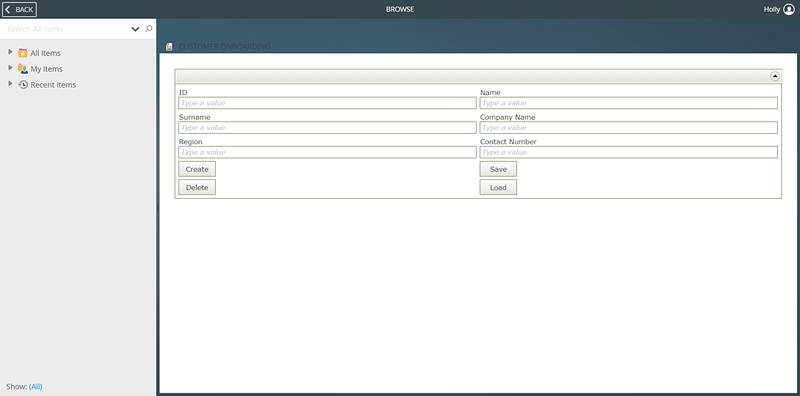Click the search magnifier icon
This screenshot has height=396, width=800.
148,29
